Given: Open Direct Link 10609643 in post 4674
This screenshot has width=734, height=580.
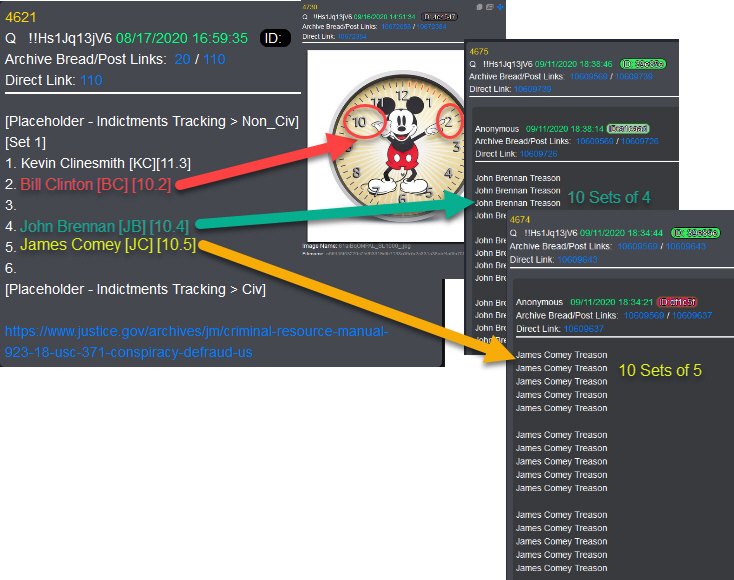Looking at the screenshot, I should (x=577, y=259).
